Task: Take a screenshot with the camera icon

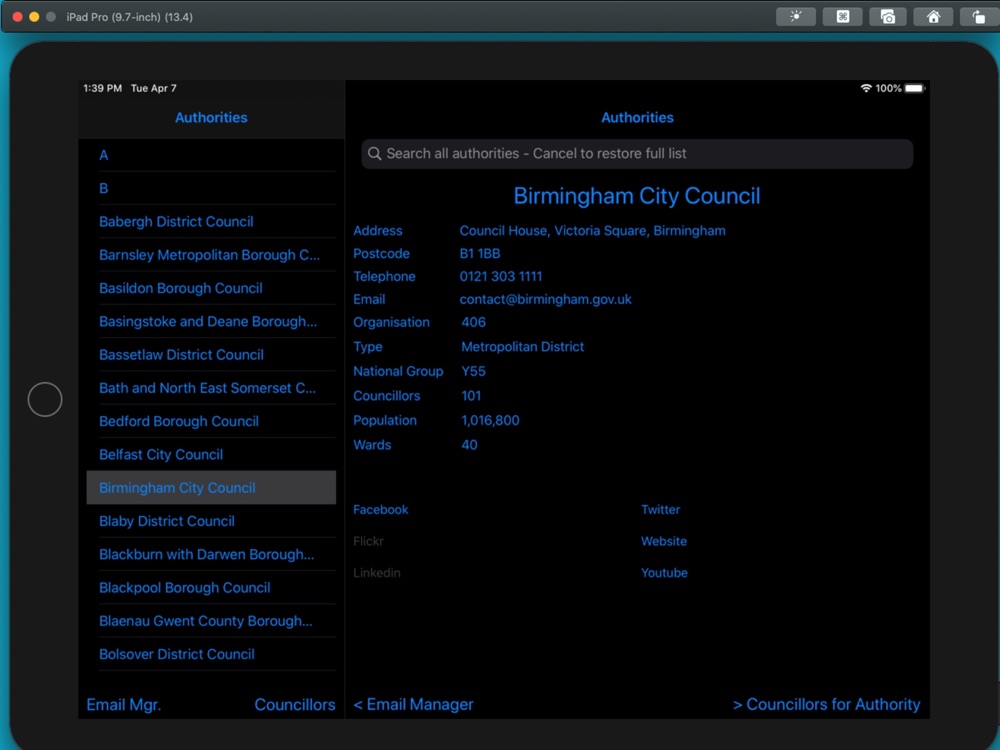Action: click(x=888, y=17)
